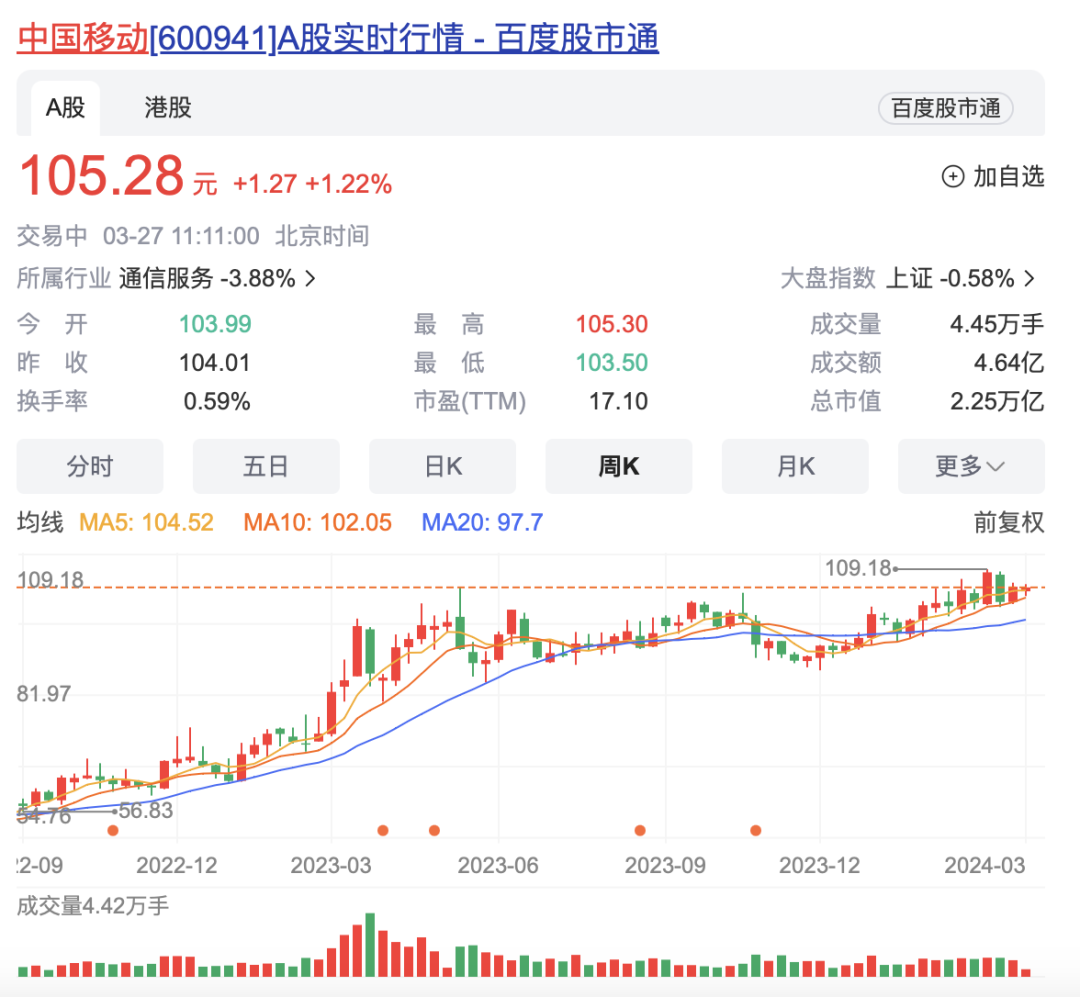Screen dimensions: 1080x997
Task: Open the 中国移动[600941]A股实时行情 title link
Action: (338, 38)
